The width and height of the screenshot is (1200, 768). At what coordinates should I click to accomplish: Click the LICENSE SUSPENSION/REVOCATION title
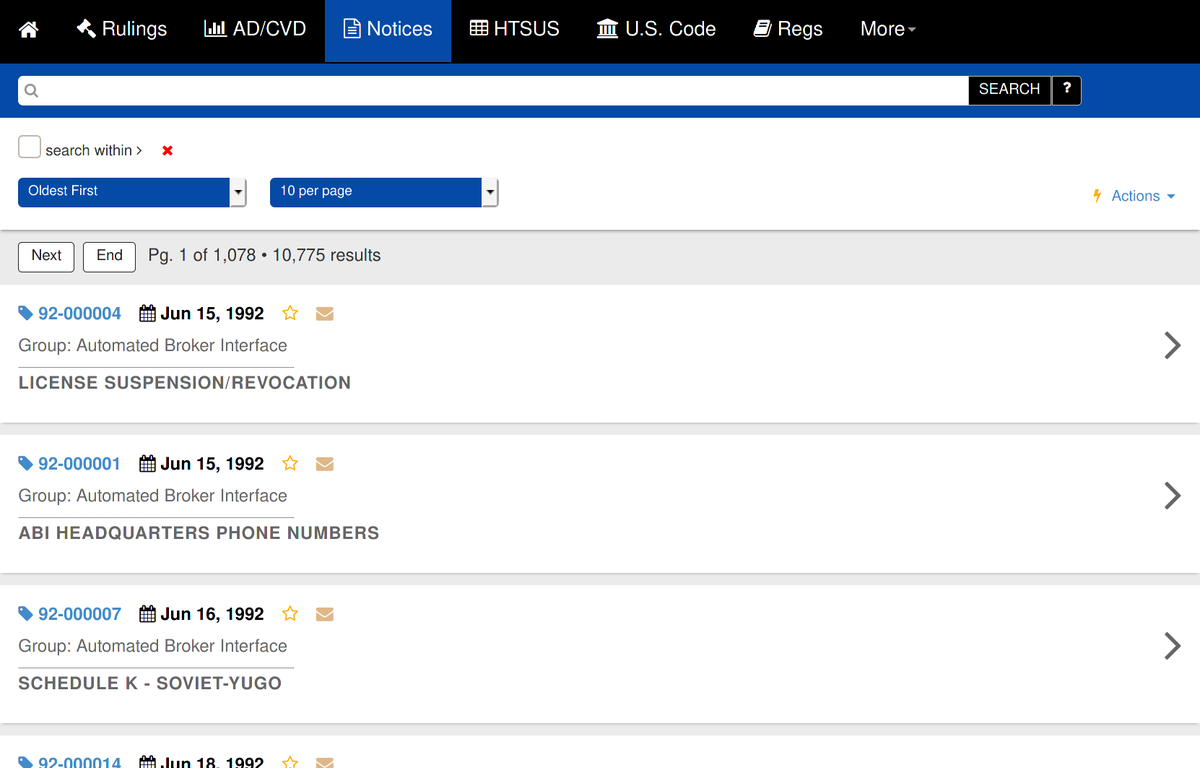point(185,383)
